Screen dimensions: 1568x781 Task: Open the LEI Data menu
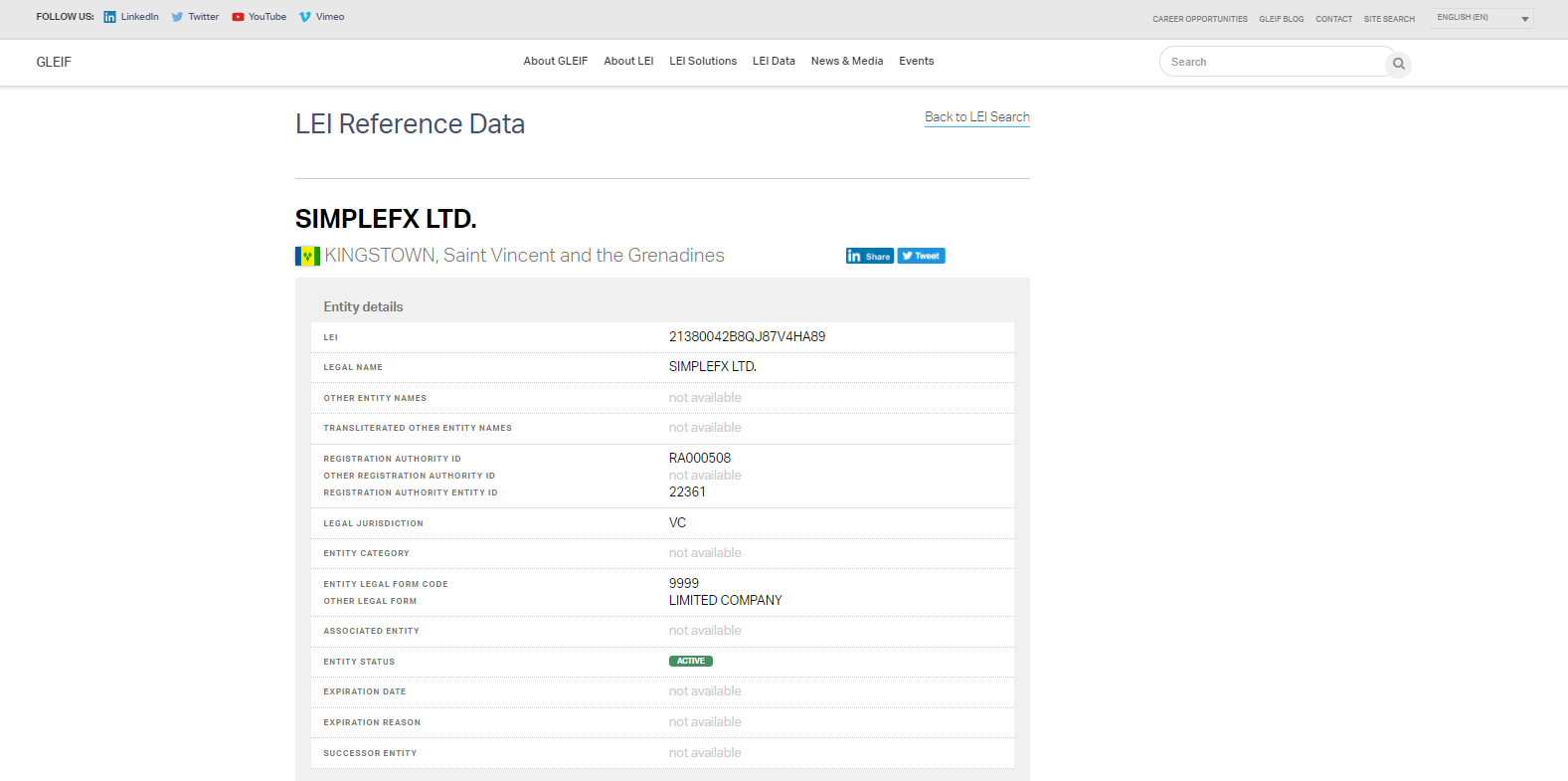[x=774, y=61]
